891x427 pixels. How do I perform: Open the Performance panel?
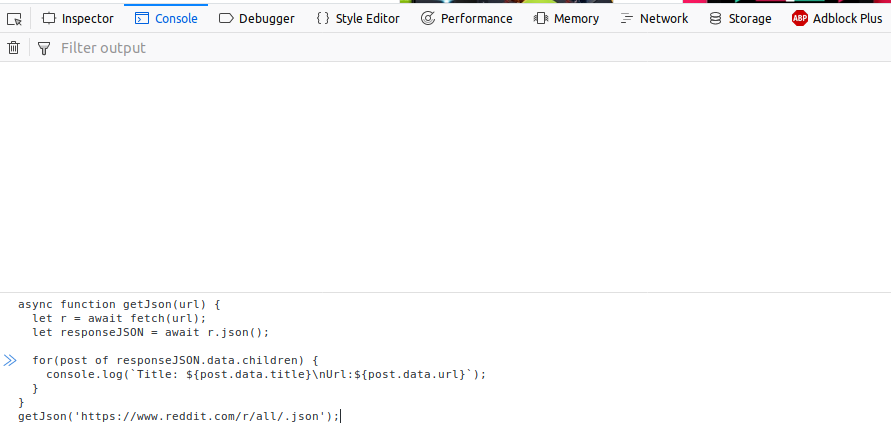click(x=467, y=19)
